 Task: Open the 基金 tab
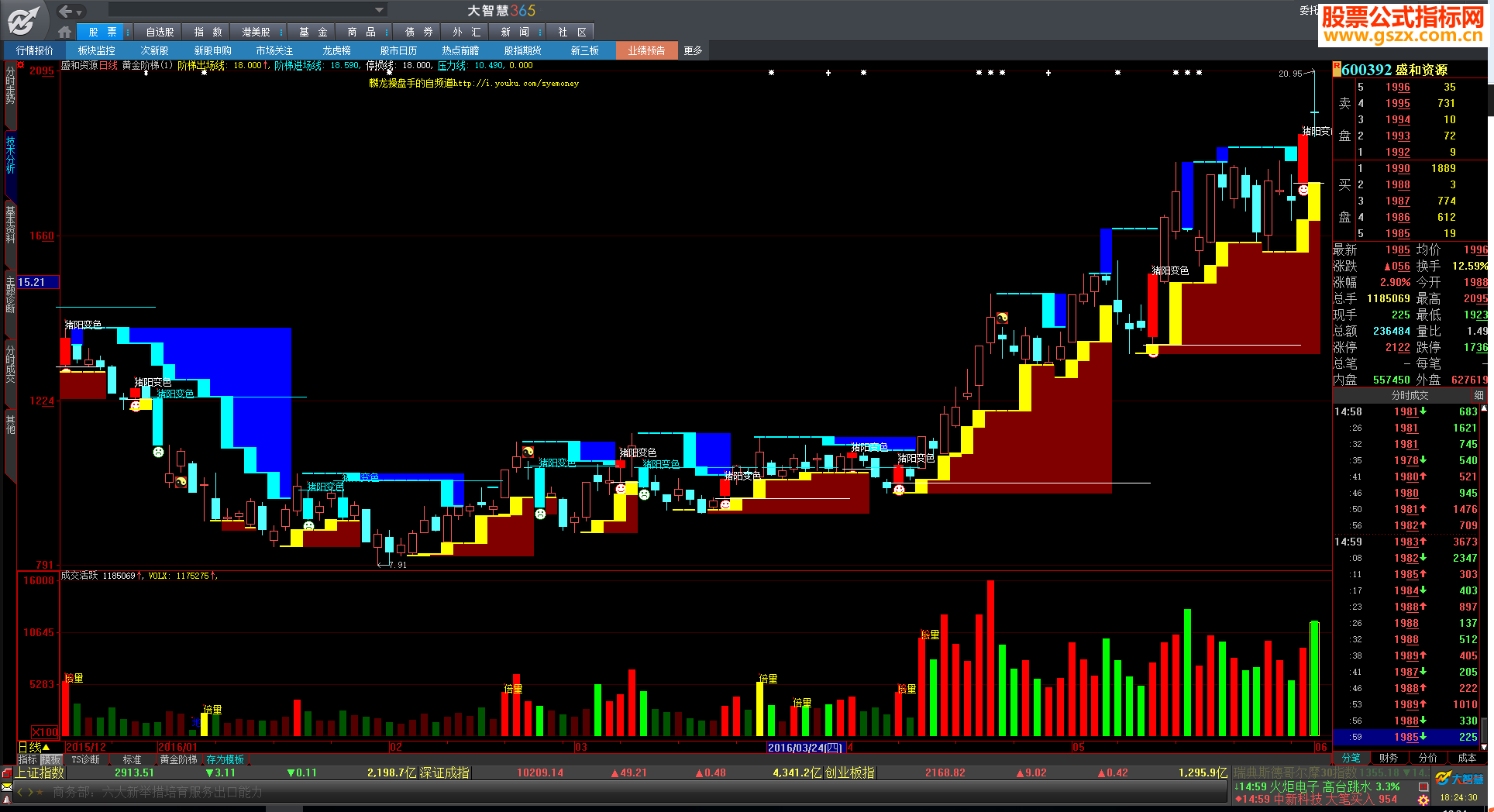point(313,32)
